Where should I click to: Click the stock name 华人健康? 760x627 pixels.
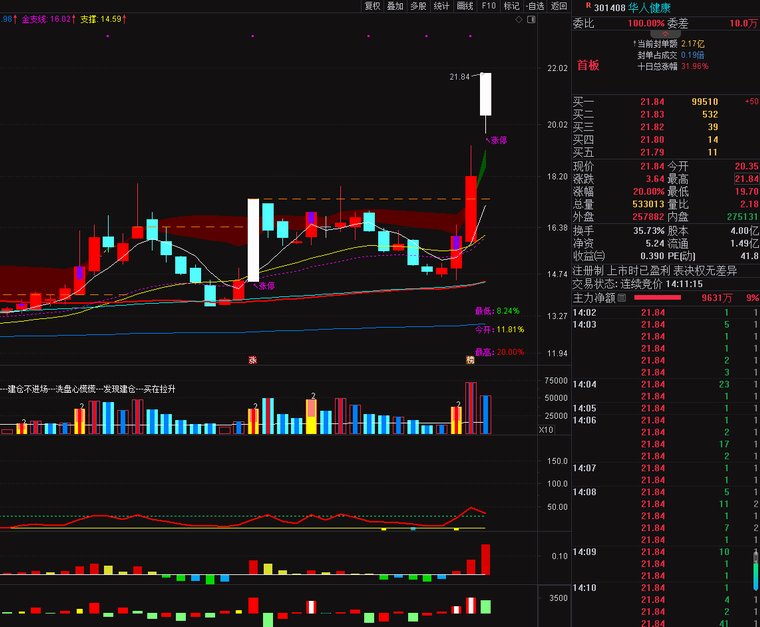650,7
